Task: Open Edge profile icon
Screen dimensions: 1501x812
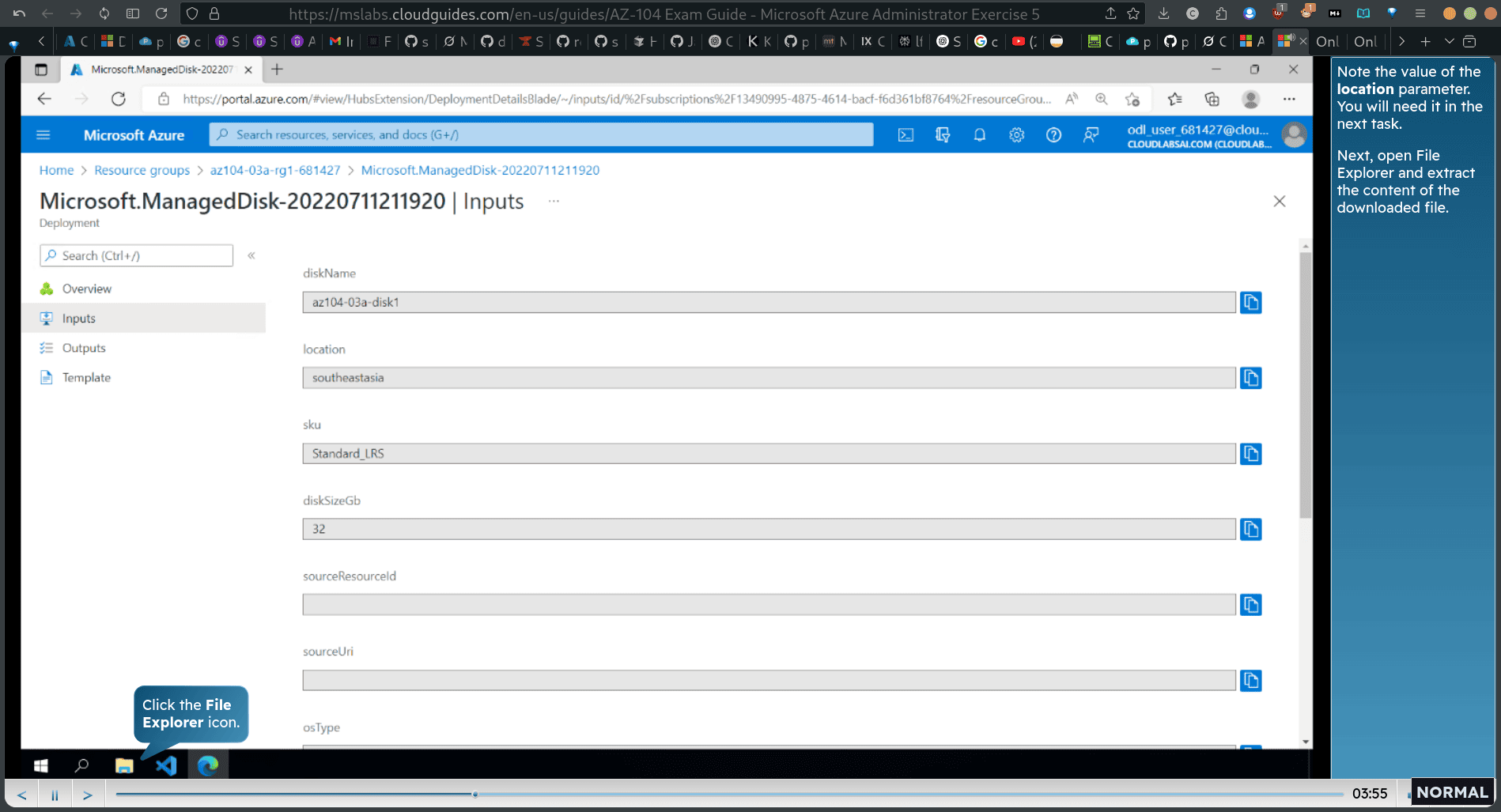Action: (1250, 99)
